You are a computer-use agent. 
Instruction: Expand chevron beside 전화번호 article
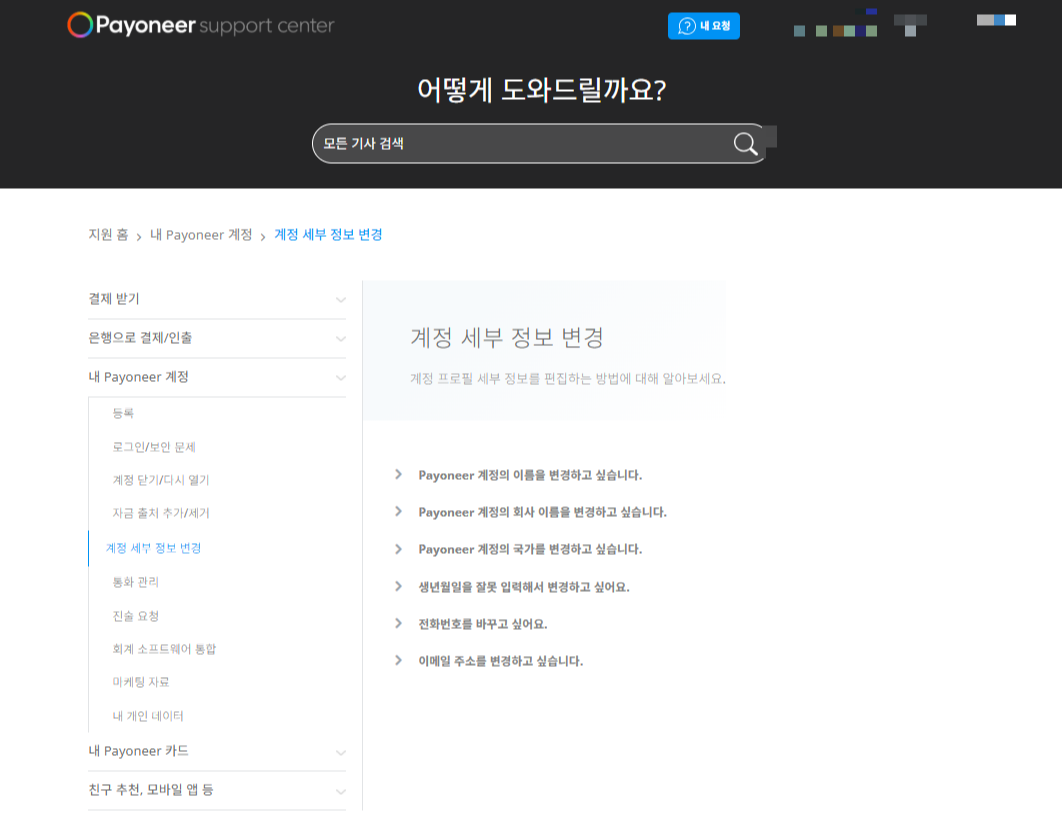pyautogui.click(x=398, y=623)
